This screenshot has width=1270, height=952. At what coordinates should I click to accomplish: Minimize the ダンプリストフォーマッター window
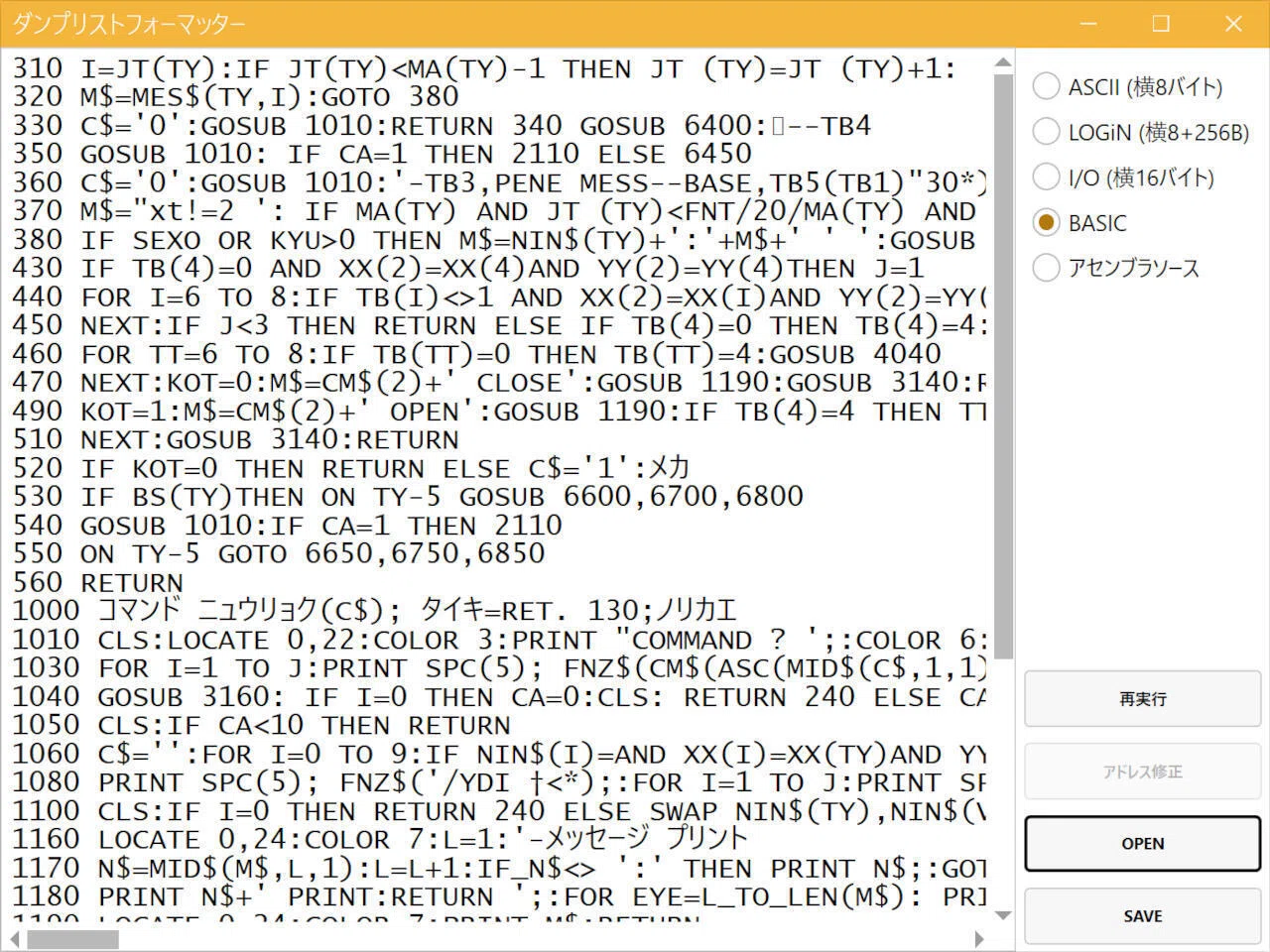(x=1088, y=24)
